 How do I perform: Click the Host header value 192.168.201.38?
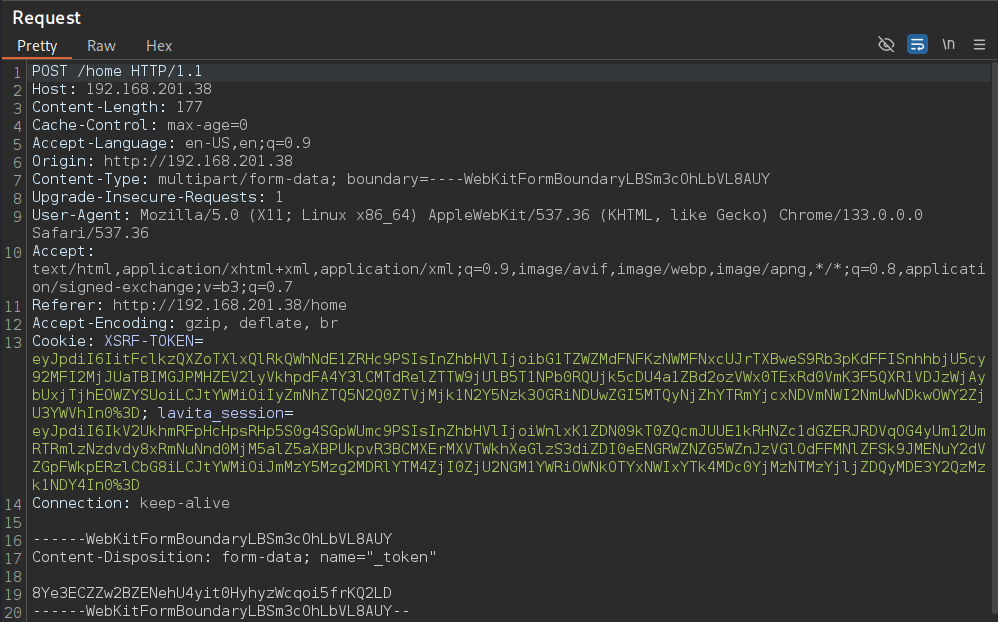149,89
